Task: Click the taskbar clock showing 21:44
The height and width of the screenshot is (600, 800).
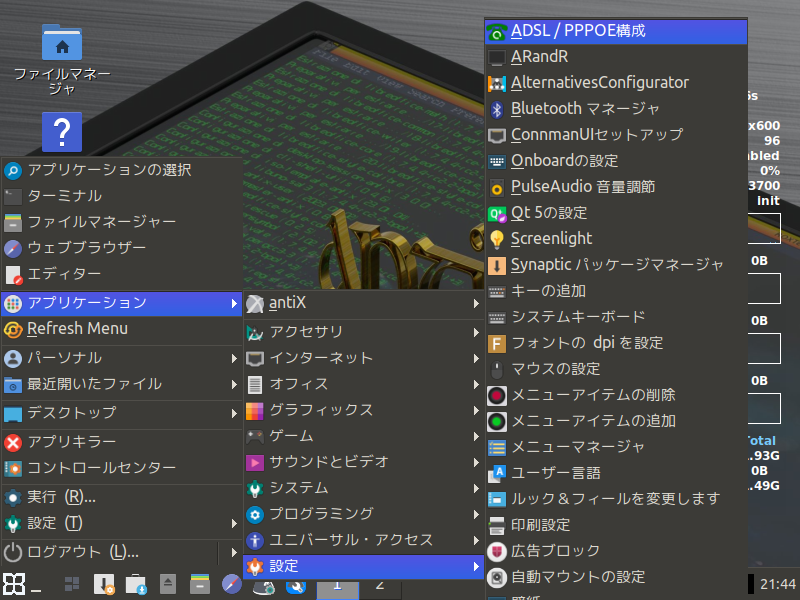Action: point(777,584)
